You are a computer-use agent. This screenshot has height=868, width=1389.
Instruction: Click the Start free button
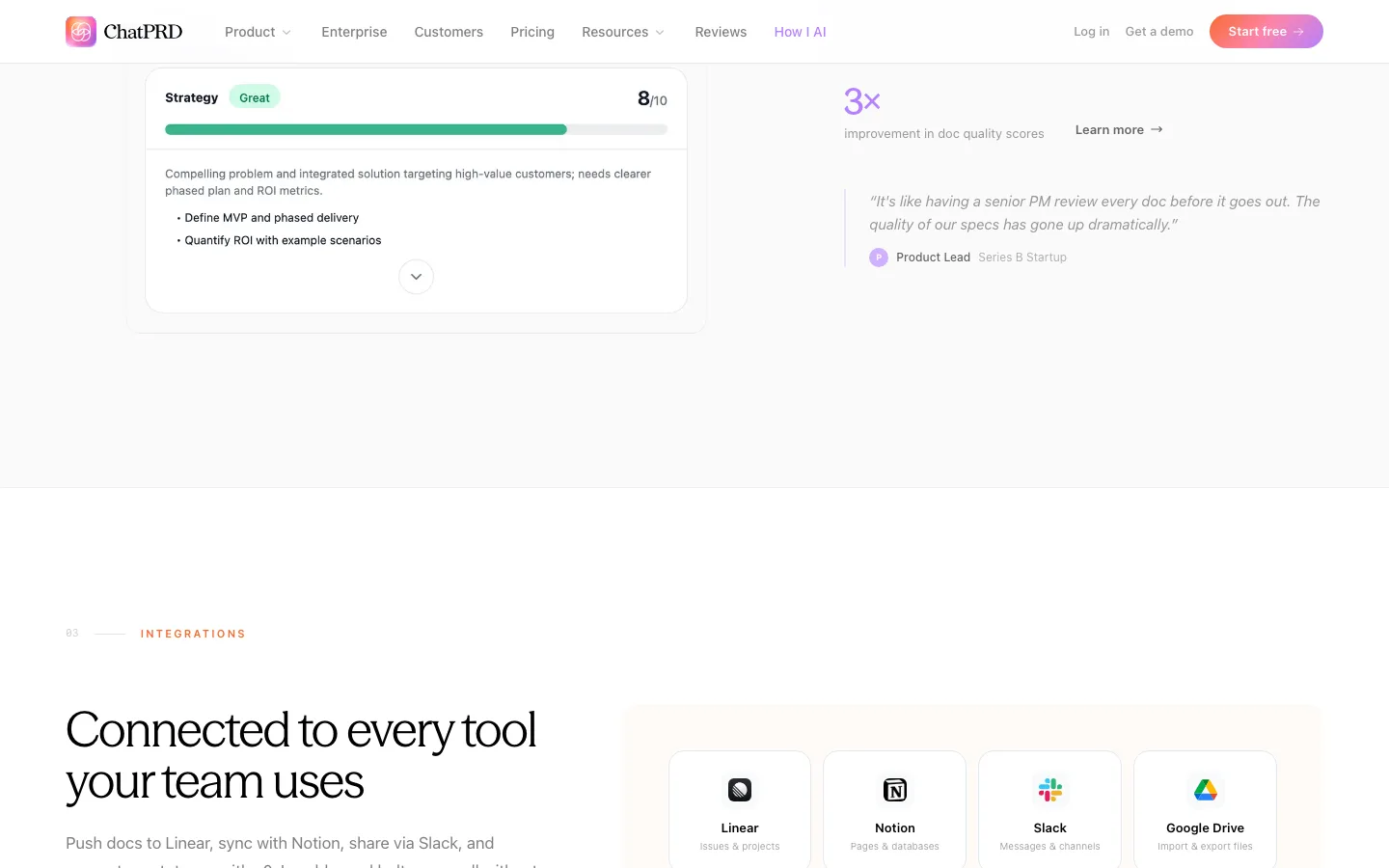coord(1266,32)
